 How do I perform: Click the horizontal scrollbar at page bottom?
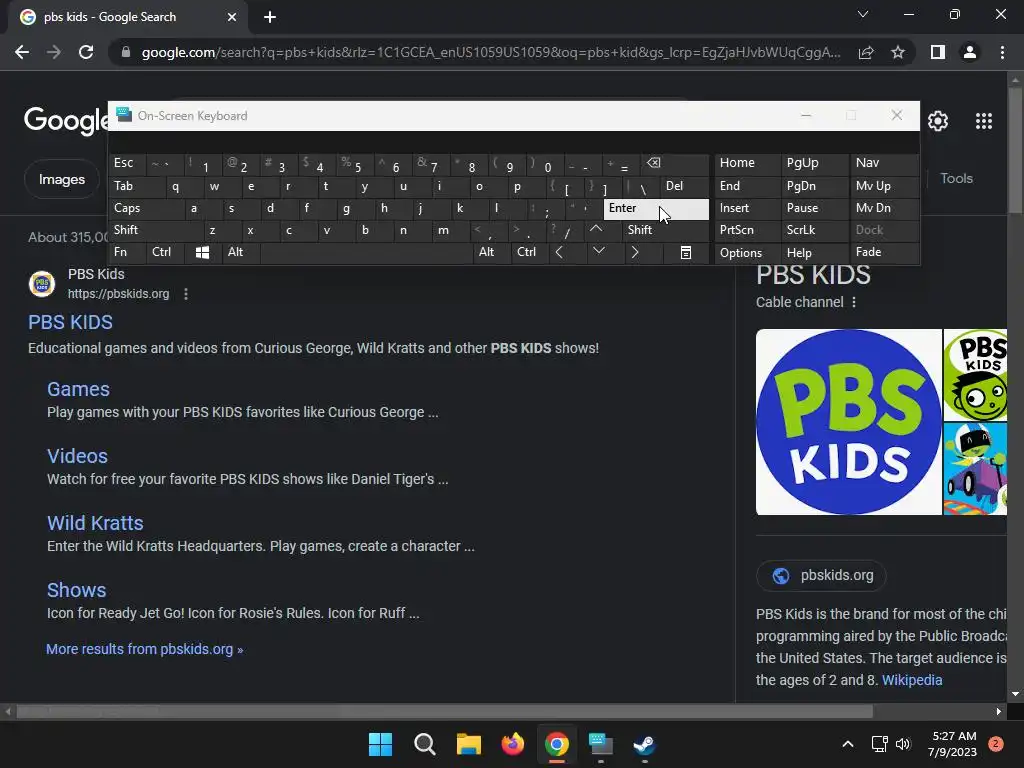point(445,711)
